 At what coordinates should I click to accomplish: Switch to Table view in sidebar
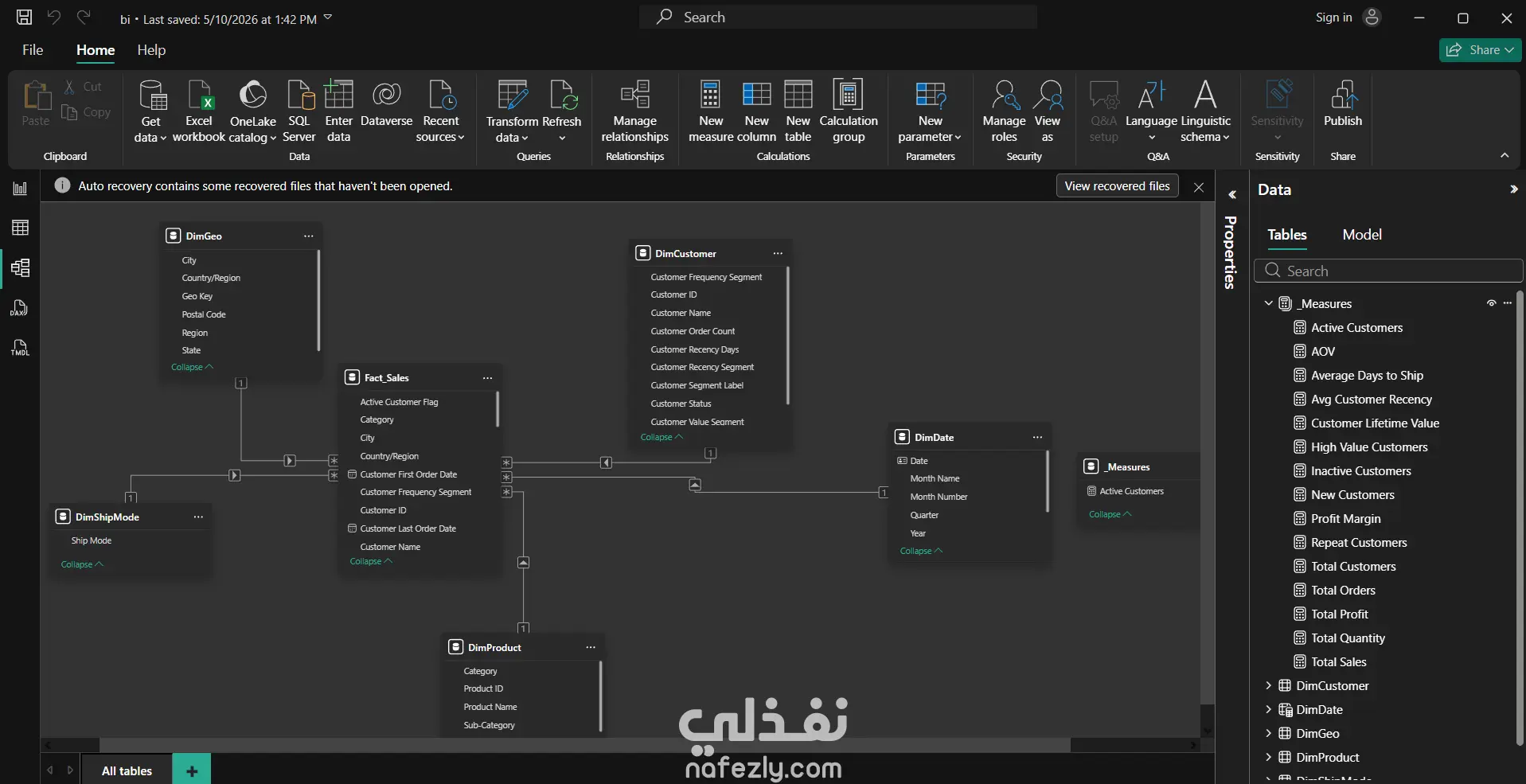(20, 228)
